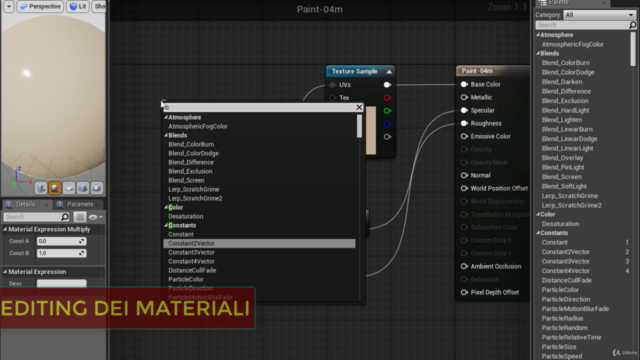Use selected mesh for preview icon
This screenshot has height=360, width=640.
coord(96,188)
